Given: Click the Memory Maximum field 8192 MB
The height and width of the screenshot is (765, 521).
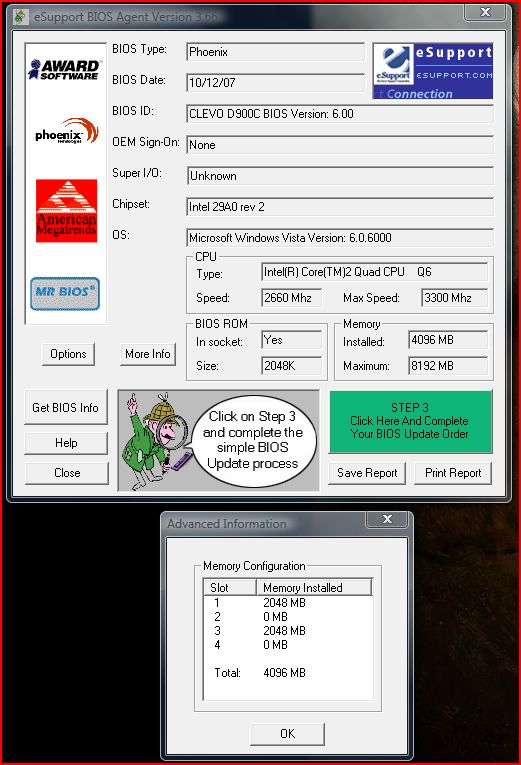Looking at the screenshot, I should click(x=448, y=365).
